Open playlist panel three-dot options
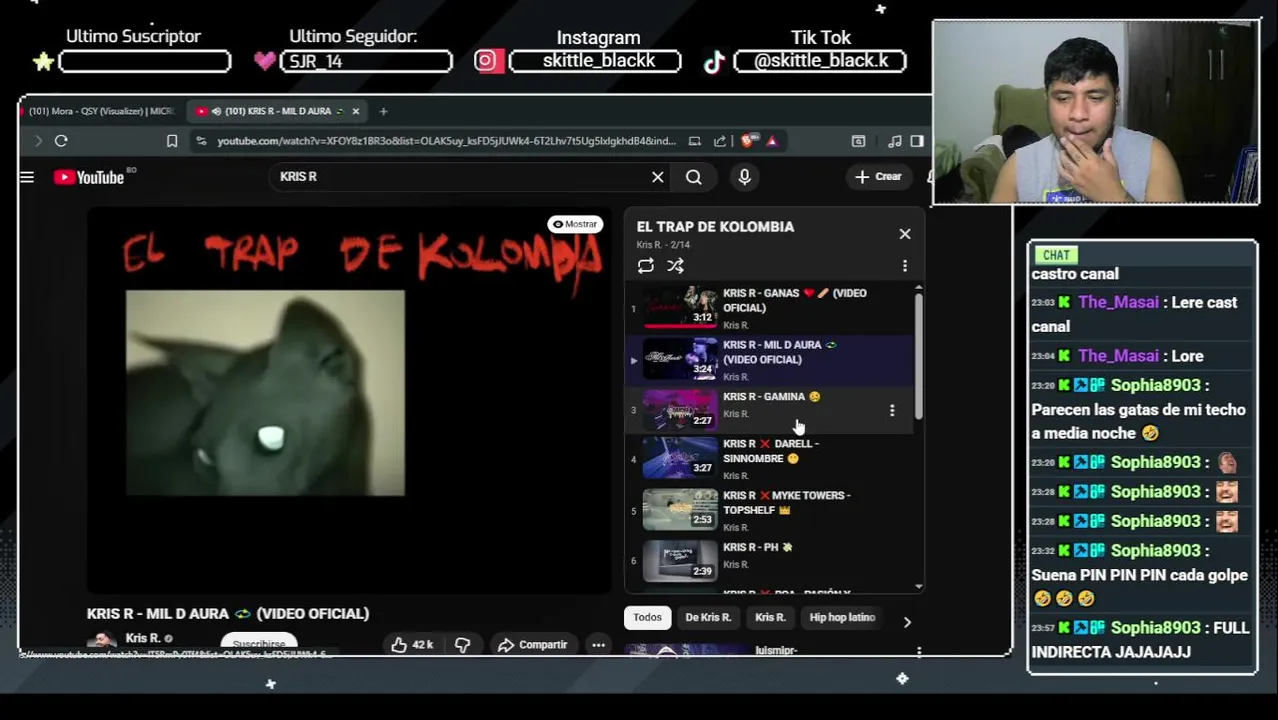The width and height of the screenshot is (1278, 720). (904, 266)
